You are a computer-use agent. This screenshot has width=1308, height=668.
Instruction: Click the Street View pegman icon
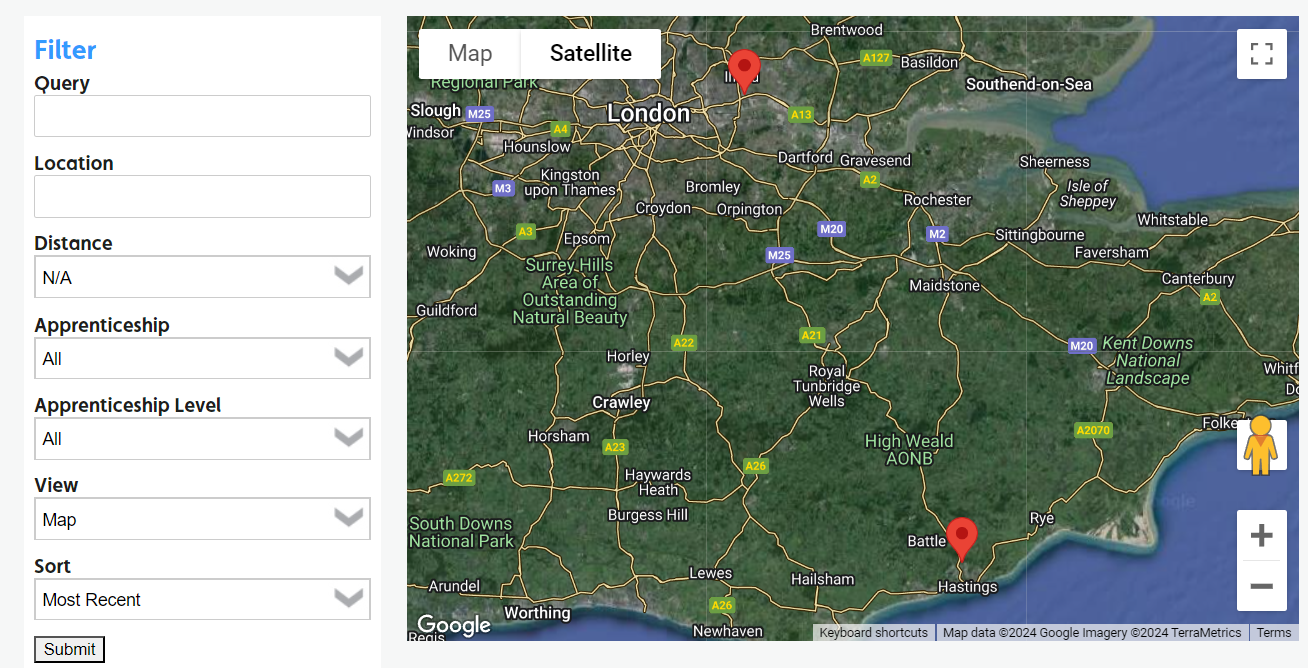(x=1262, y=445)
